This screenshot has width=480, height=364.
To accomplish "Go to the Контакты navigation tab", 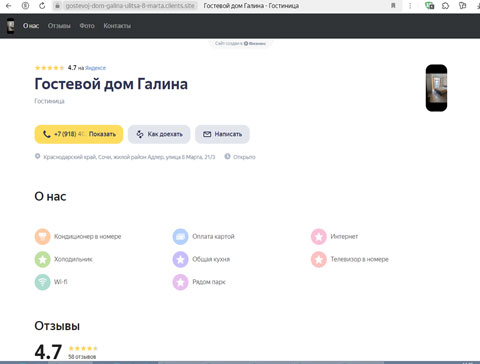I will coord(117,26).
